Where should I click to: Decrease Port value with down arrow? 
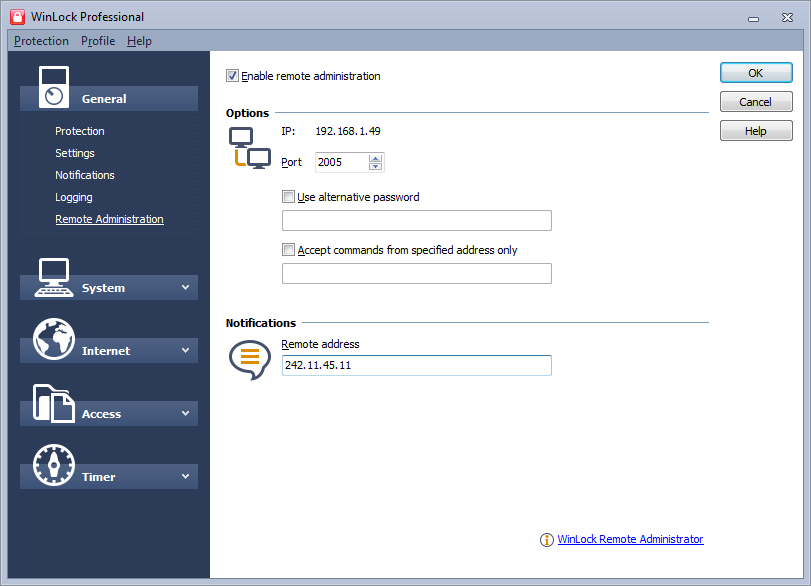[x=376, y=167]
